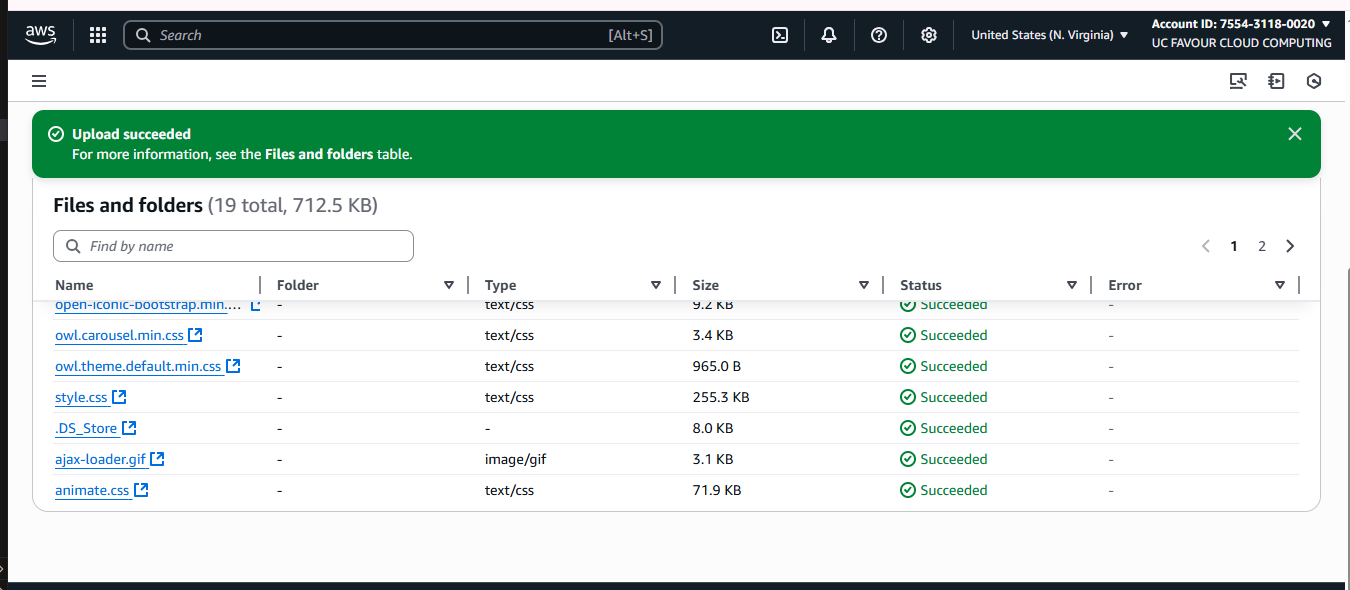Expand the Account ID account menu
Screen dimensions: 1350x590
click(1241, 24)
